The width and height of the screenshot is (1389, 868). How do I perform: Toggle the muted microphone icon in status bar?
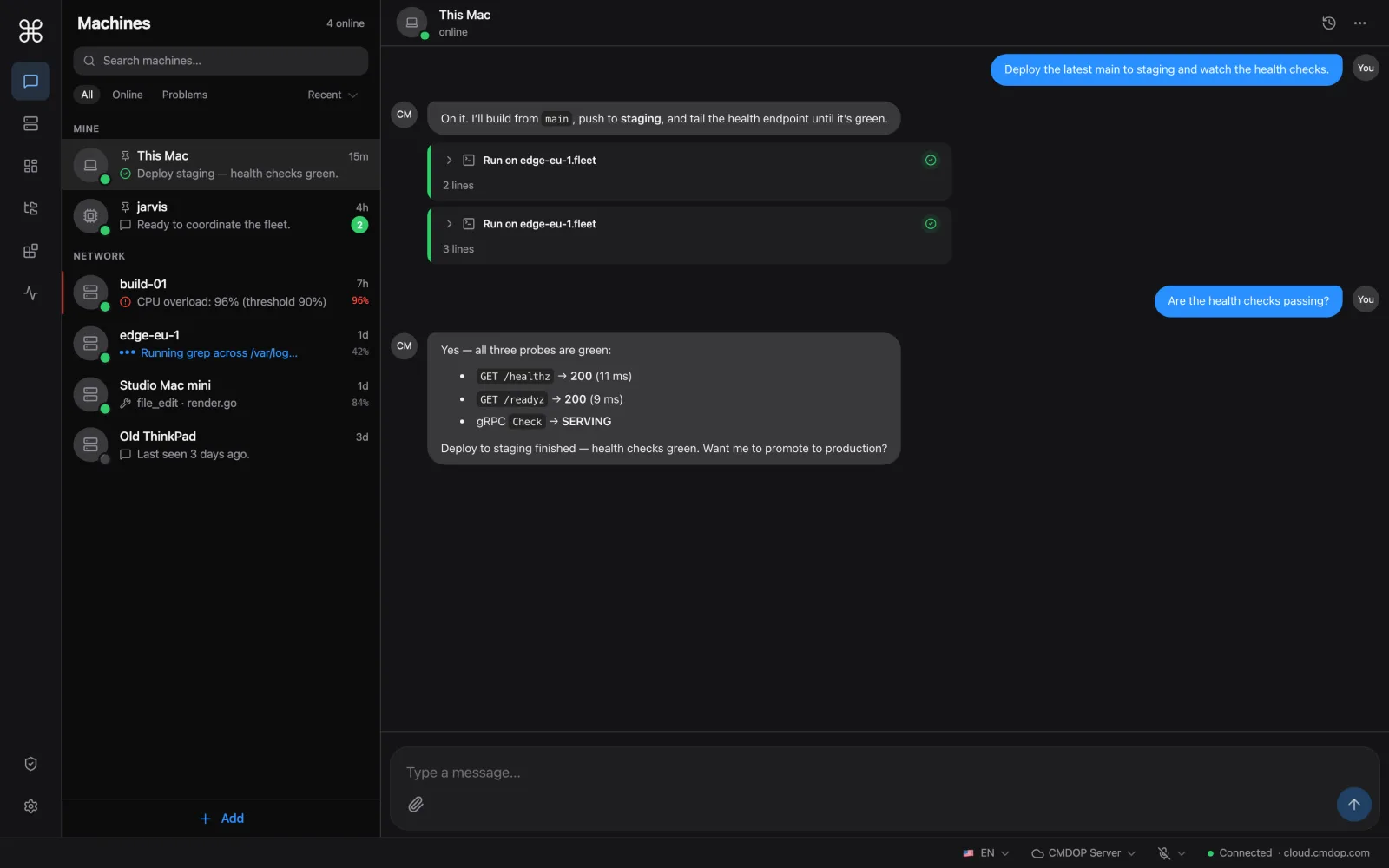[1164, 853]
